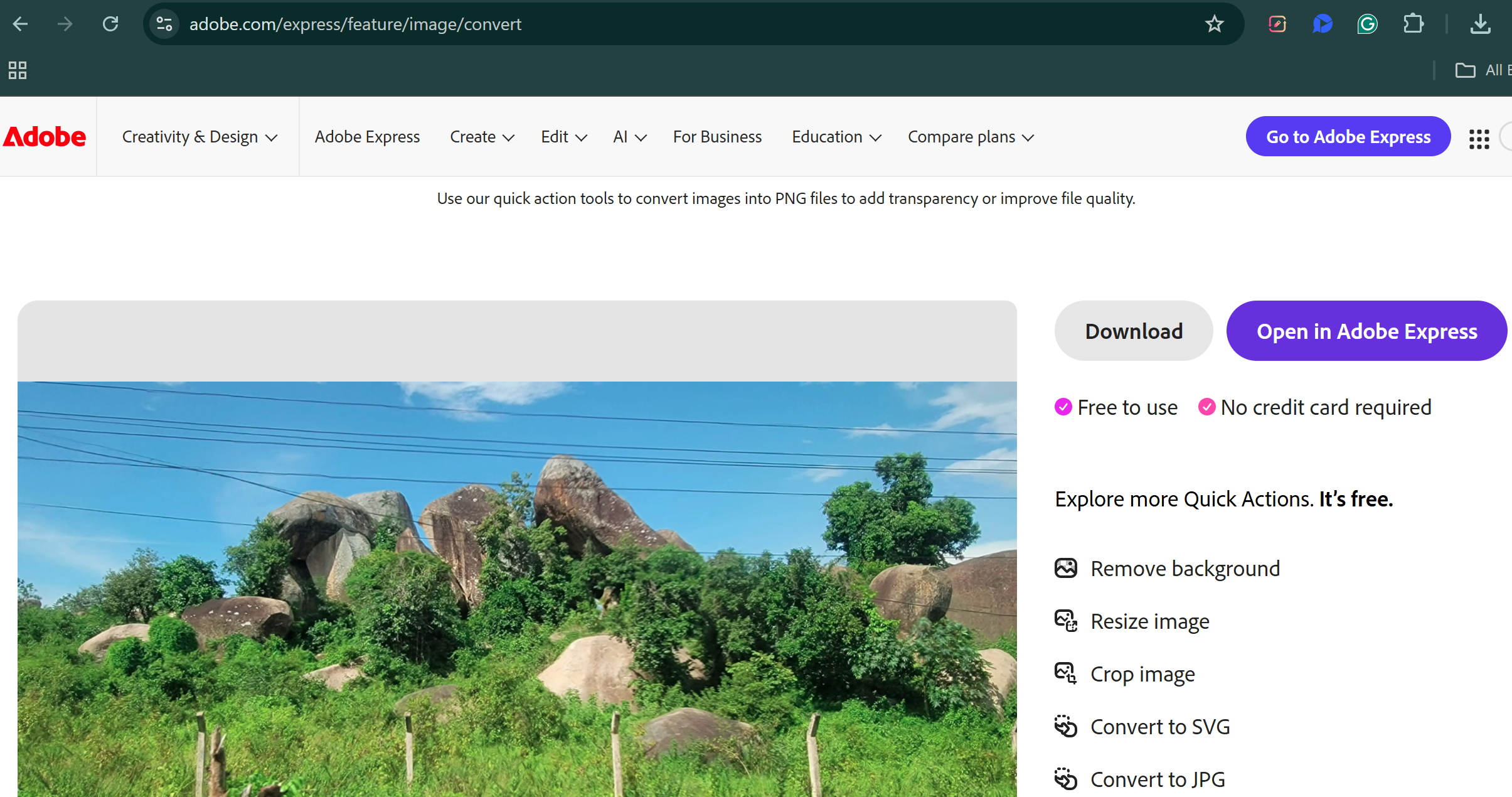The height and width of the screenshot is (797, 1512).
Task: Click the Crop image icon
Action: (x=1066, y=674)
